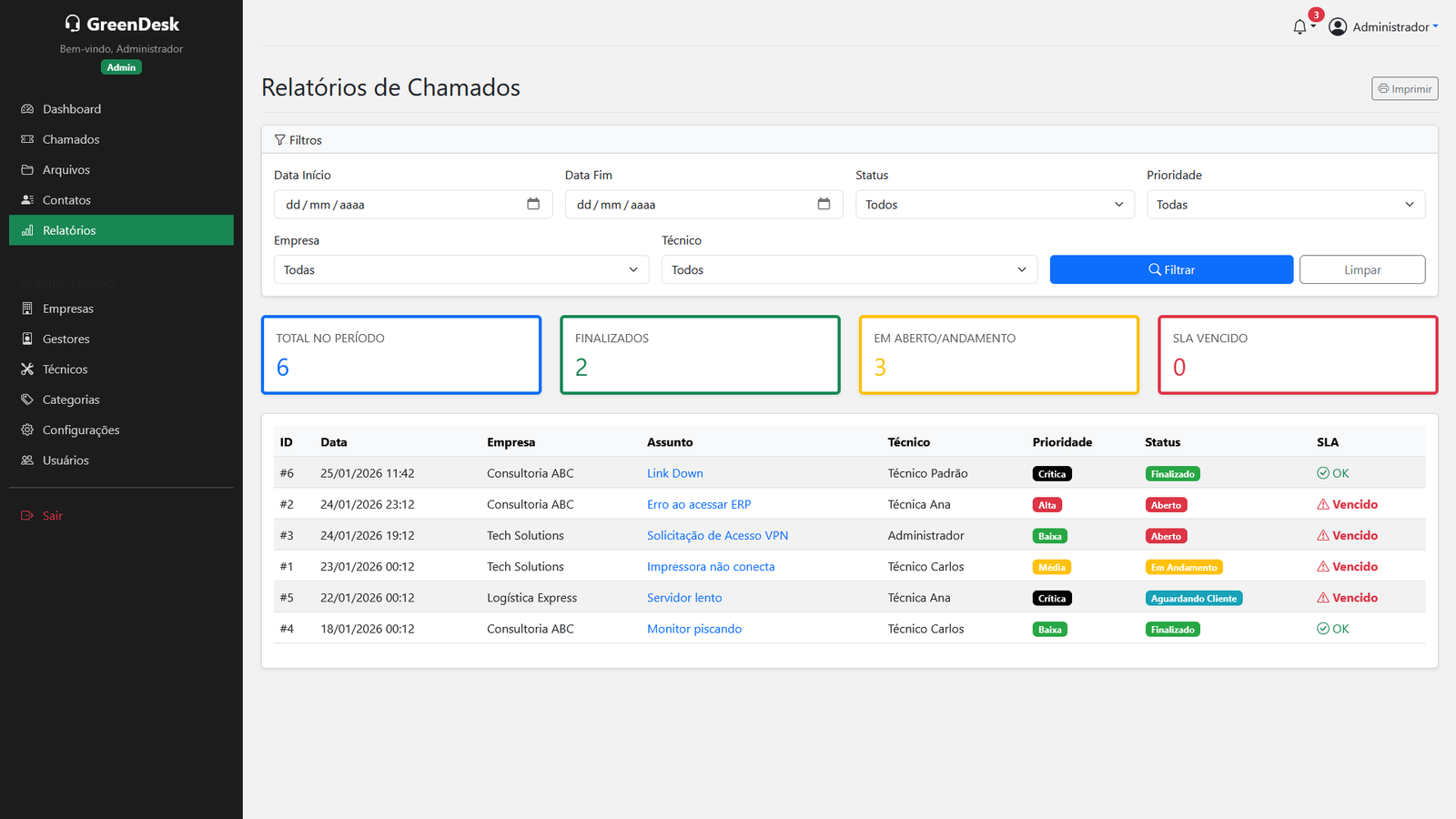Open the Empresa dropdown showing Todas
The image size is (1456, 819).
(460, 269)
